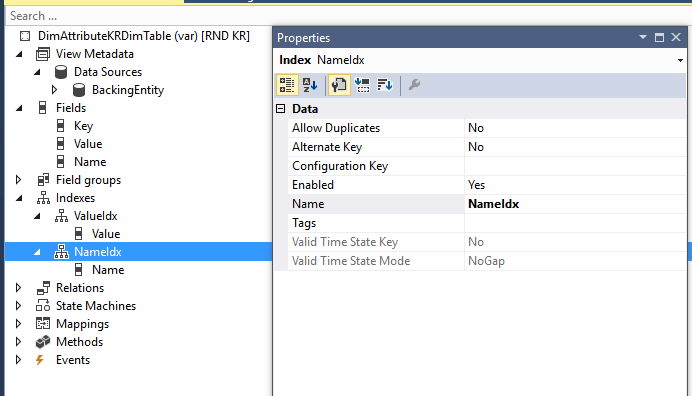Image resolution: width=692 pixels, height=396 pixels.
Task: Collapse the View Metadata node
Action: pos(19,54)
